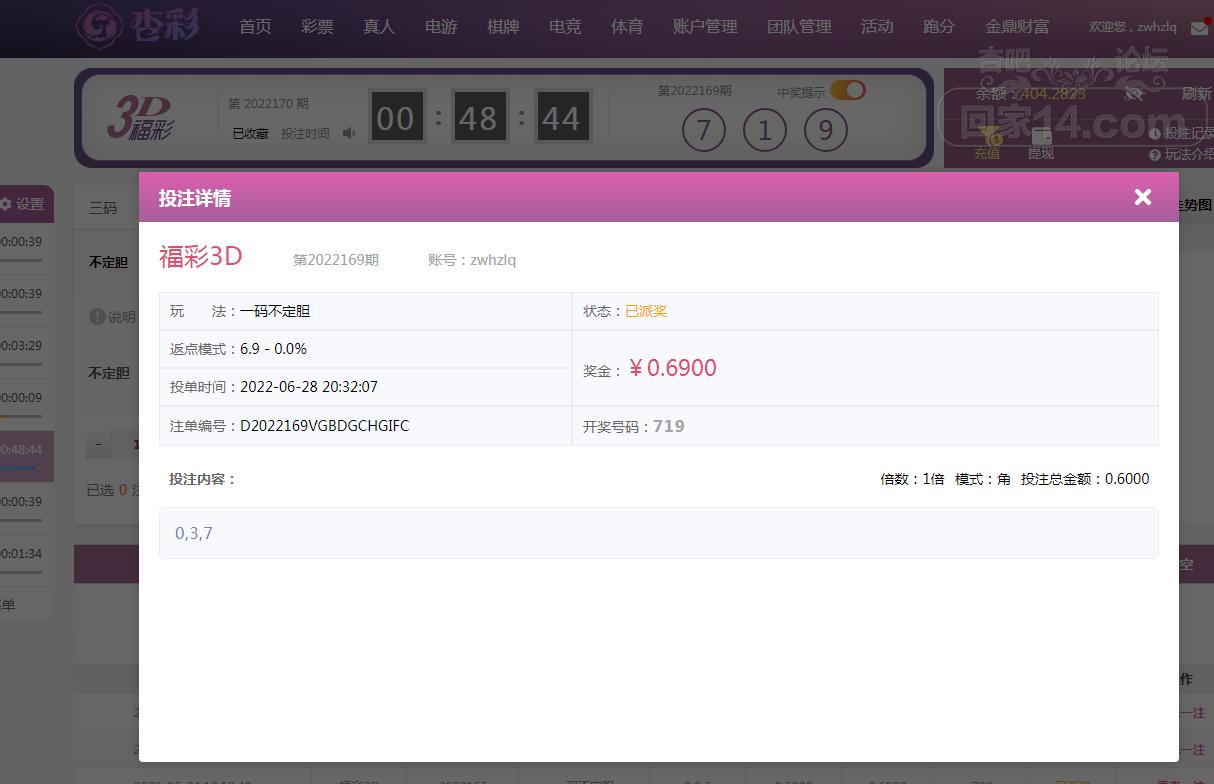Open the 彩票 menu item

click(x=317, y=27)
